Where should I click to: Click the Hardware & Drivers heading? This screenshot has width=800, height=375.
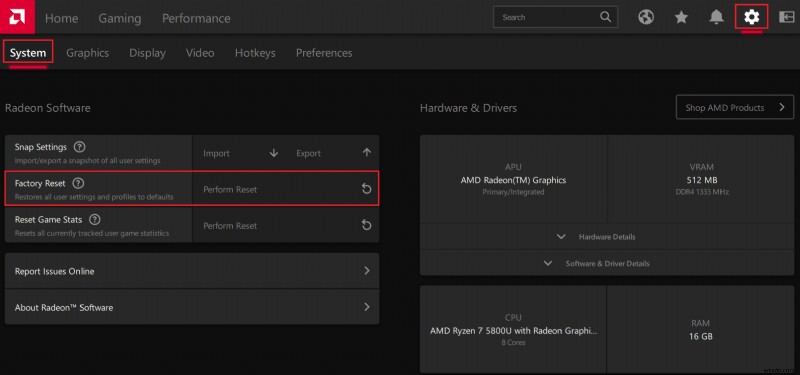pos(468,108)
